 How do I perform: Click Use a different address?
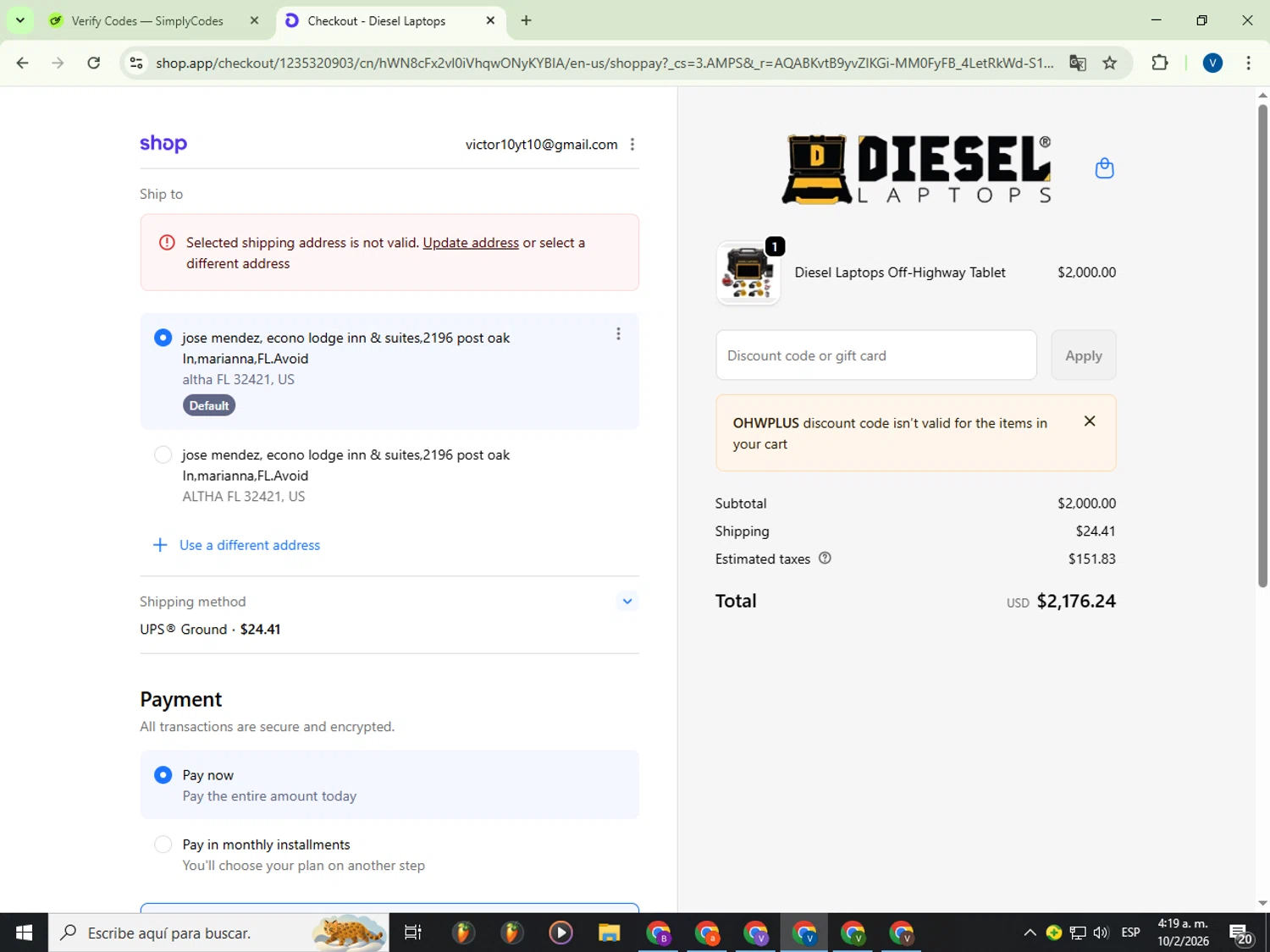(x=236, y=545)
